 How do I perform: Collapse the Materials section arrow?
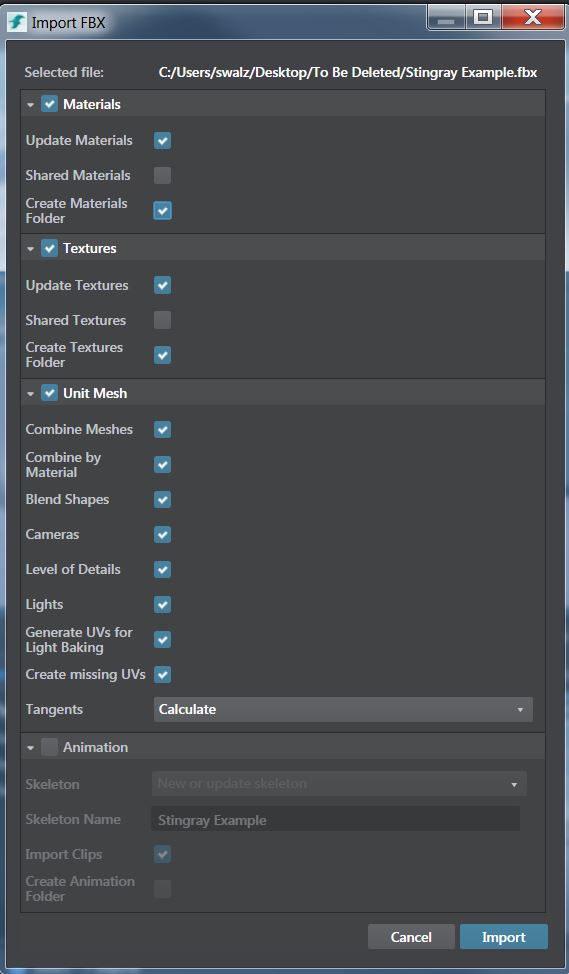click(30, 105)
